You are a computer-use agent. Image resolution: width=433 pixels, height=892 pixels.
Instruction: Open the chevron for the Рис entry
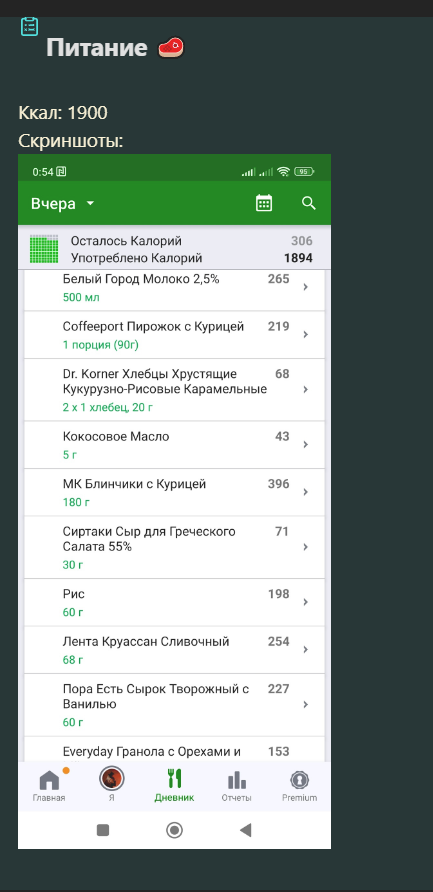(306, 602)
